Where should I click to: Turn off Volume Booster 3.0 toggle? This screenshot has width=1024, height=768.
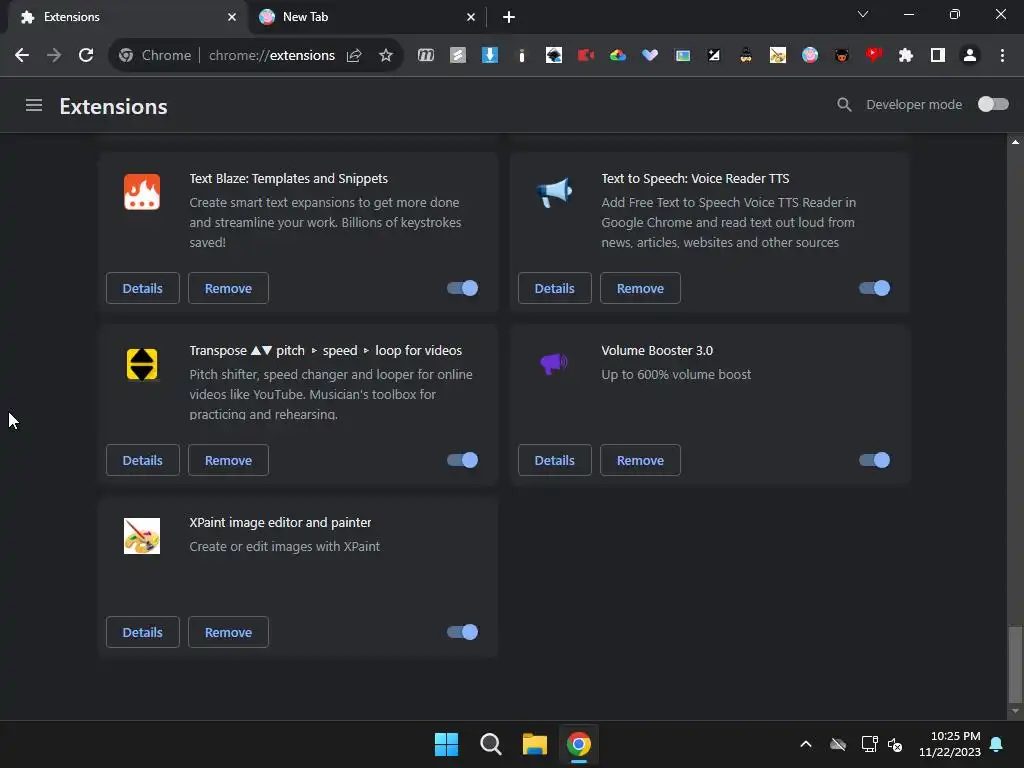point(874,460)
